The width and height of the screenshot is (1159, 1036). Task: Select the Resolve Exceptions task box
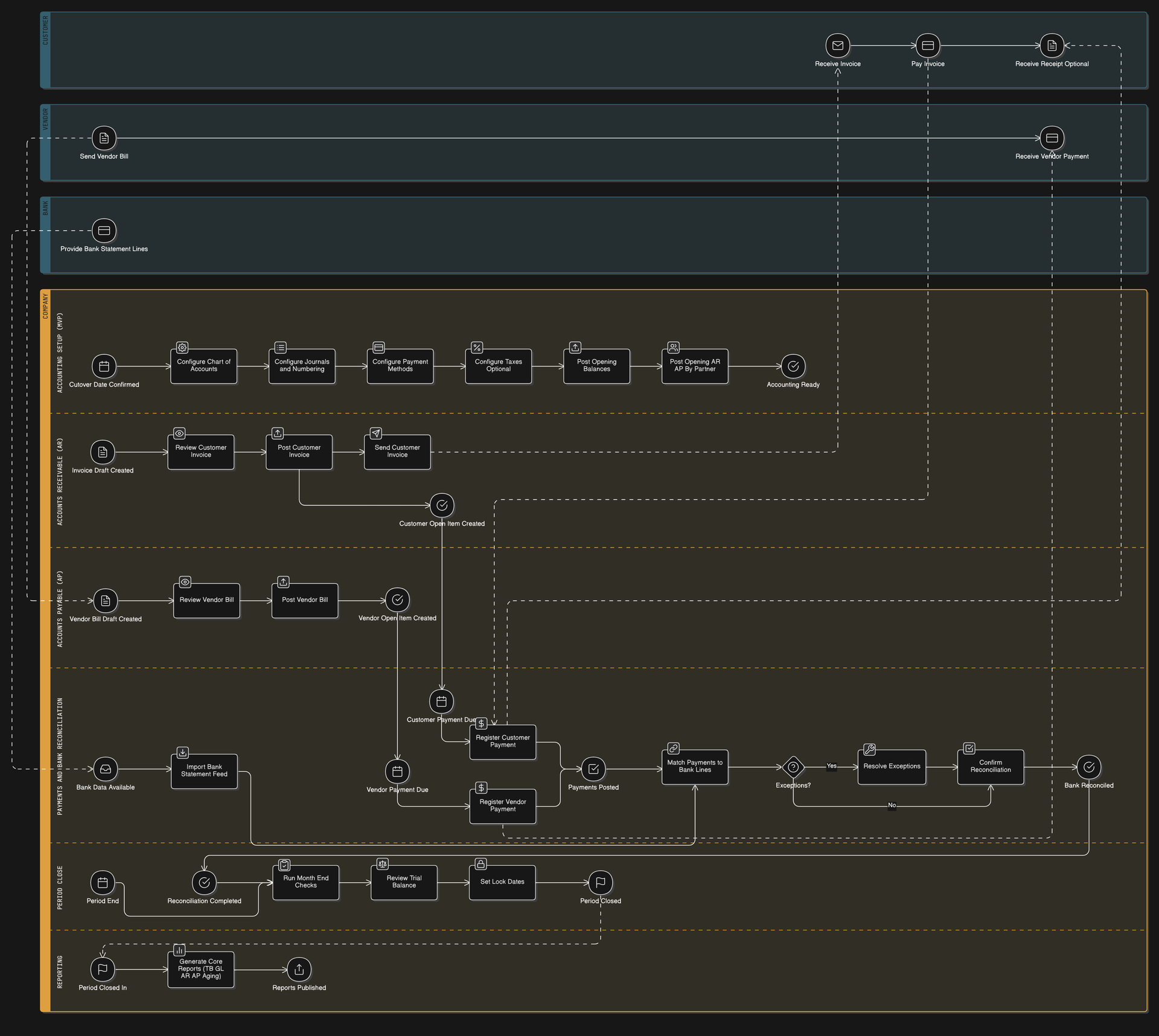(x=891, y=767)
